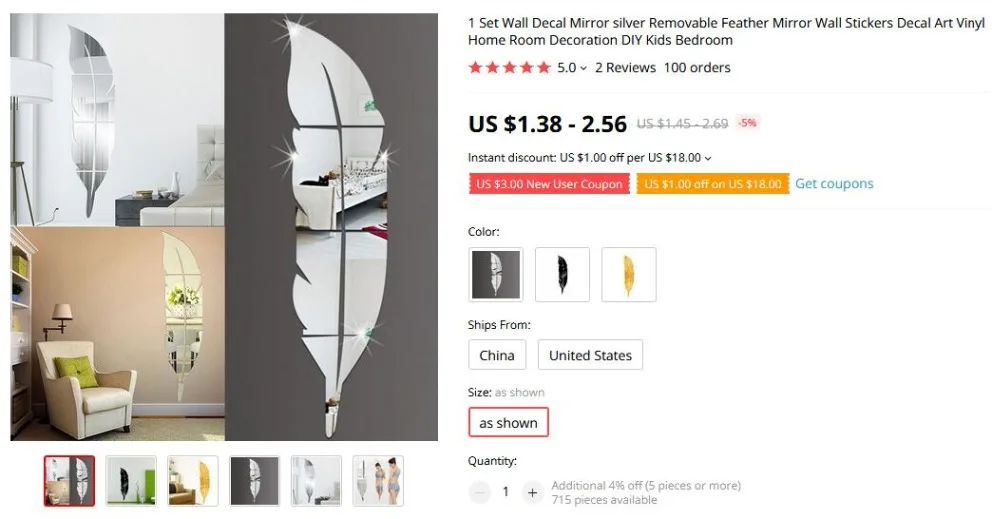Click the Get coupons link
Image resolution: width=1000 pixels, height=519 pixels.
834,184
